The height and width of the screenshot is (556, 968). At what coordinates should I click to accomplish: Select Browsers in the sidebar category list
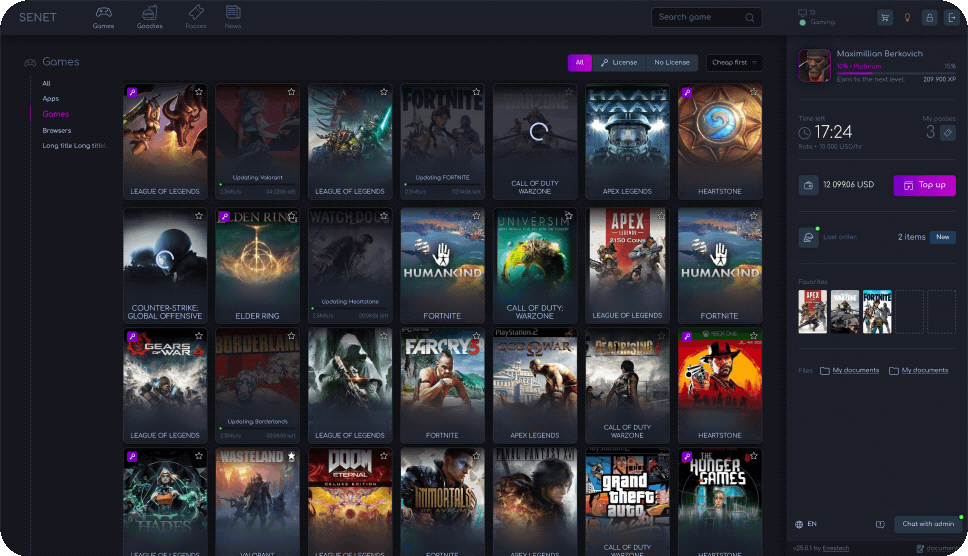57,130
